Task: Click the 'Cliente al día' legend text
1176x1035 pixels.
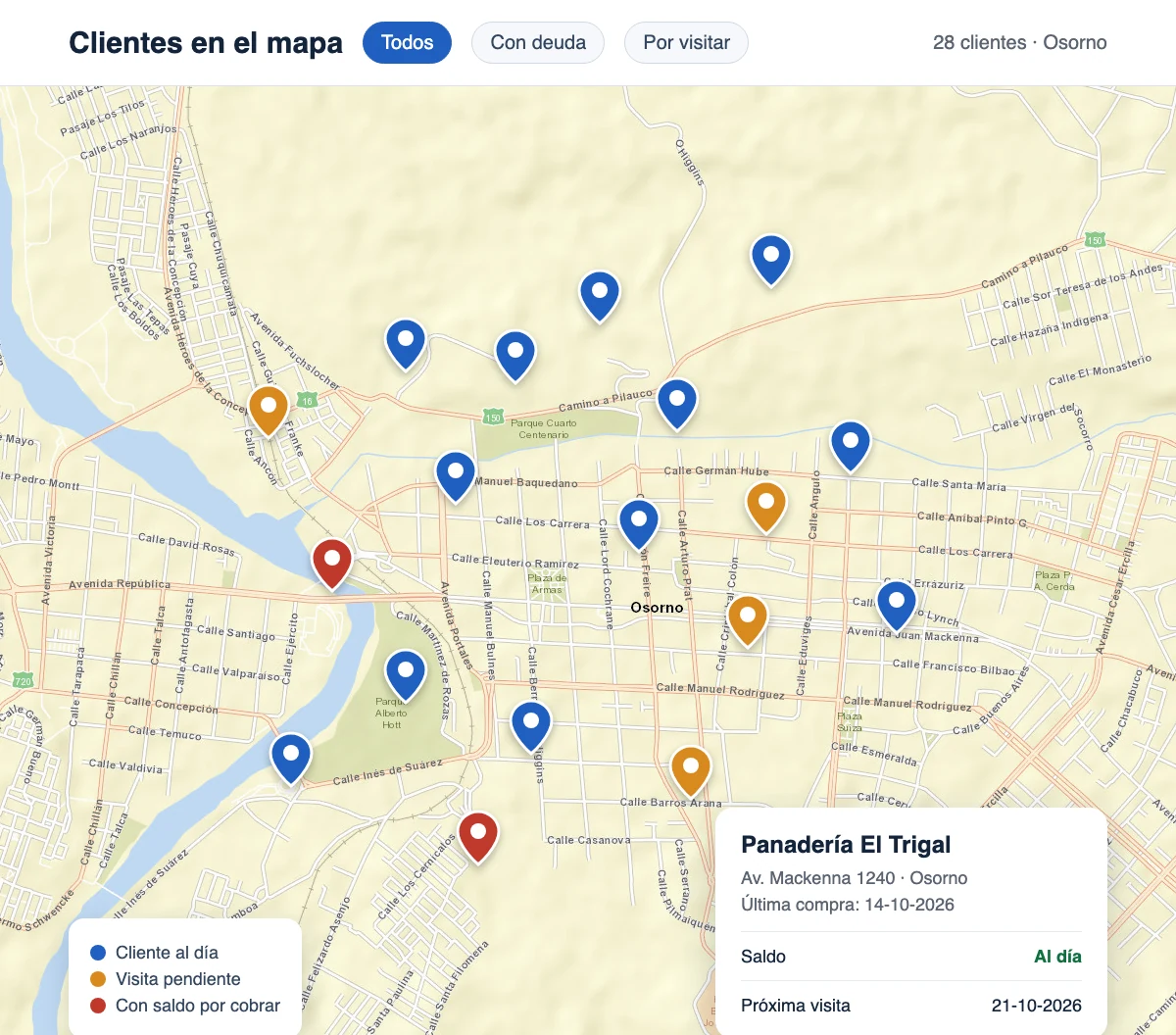Action: pos(167,953)
